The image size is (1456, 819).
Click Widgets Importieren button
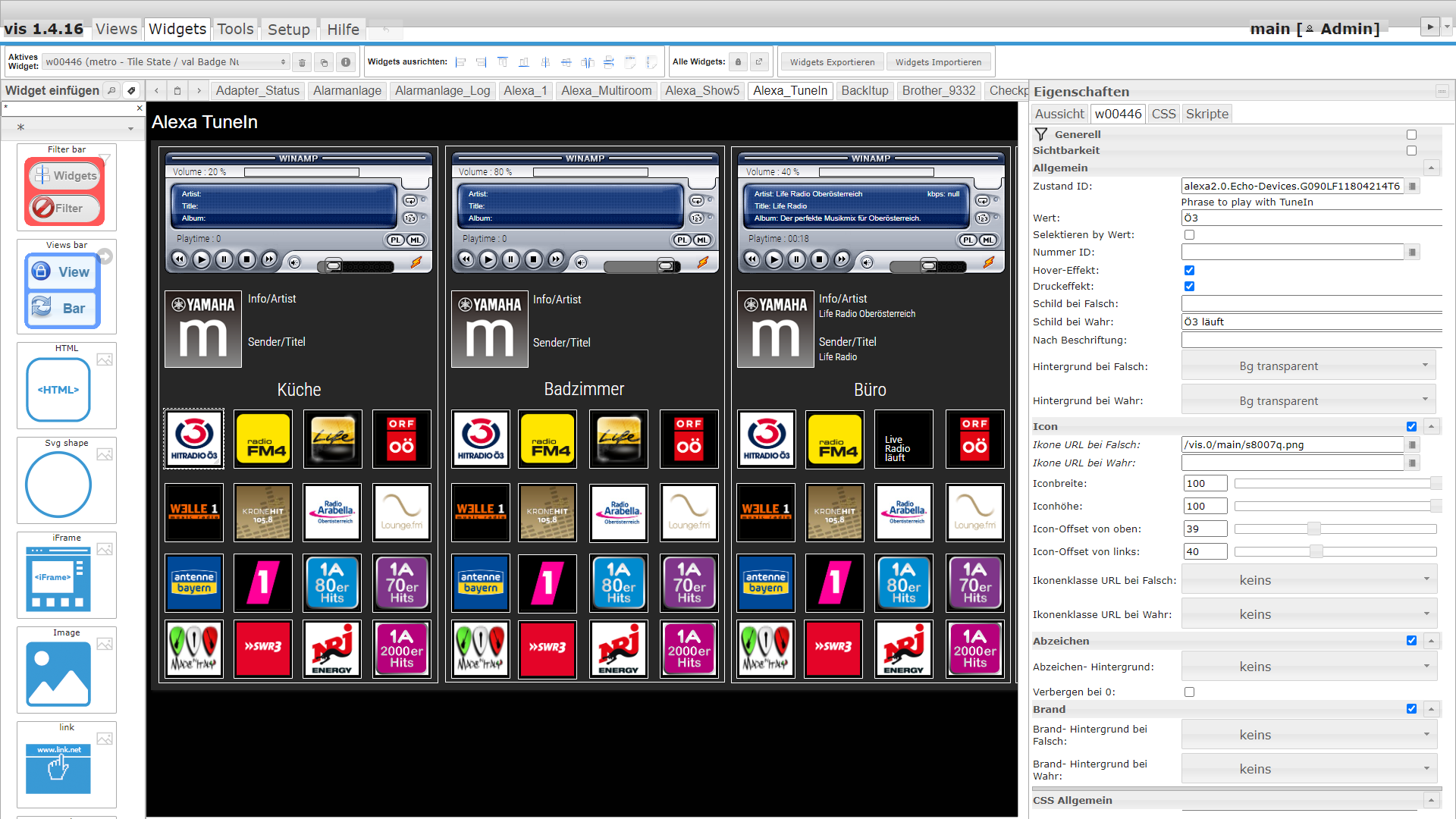[x=938, y=62]
